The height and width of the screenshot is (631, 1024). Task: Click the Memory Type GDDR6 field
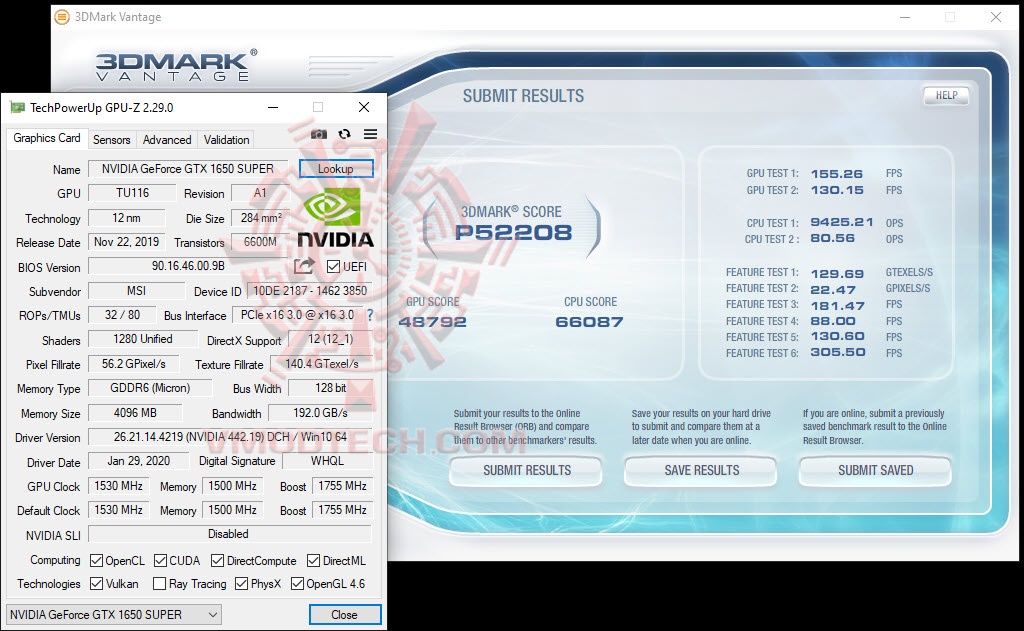[x=150, y=388]
